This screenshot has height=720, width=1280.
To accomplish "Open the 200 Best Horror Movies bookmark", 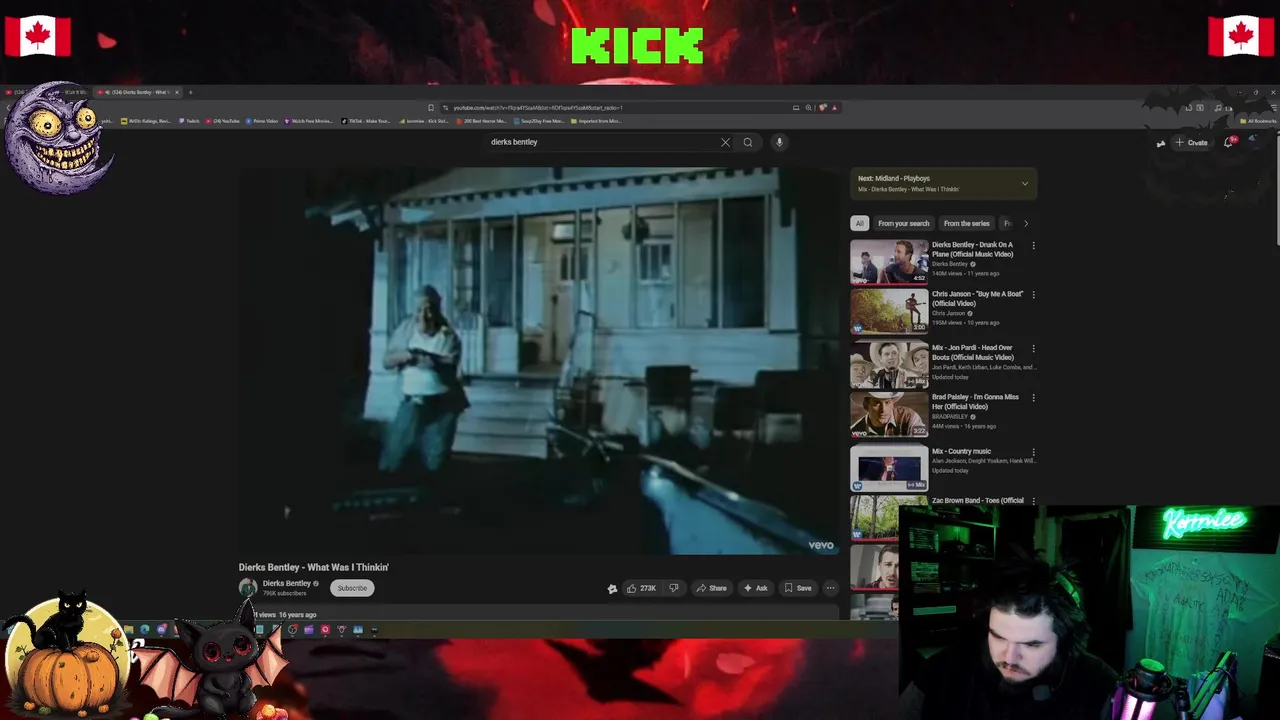I will point(482,121).
